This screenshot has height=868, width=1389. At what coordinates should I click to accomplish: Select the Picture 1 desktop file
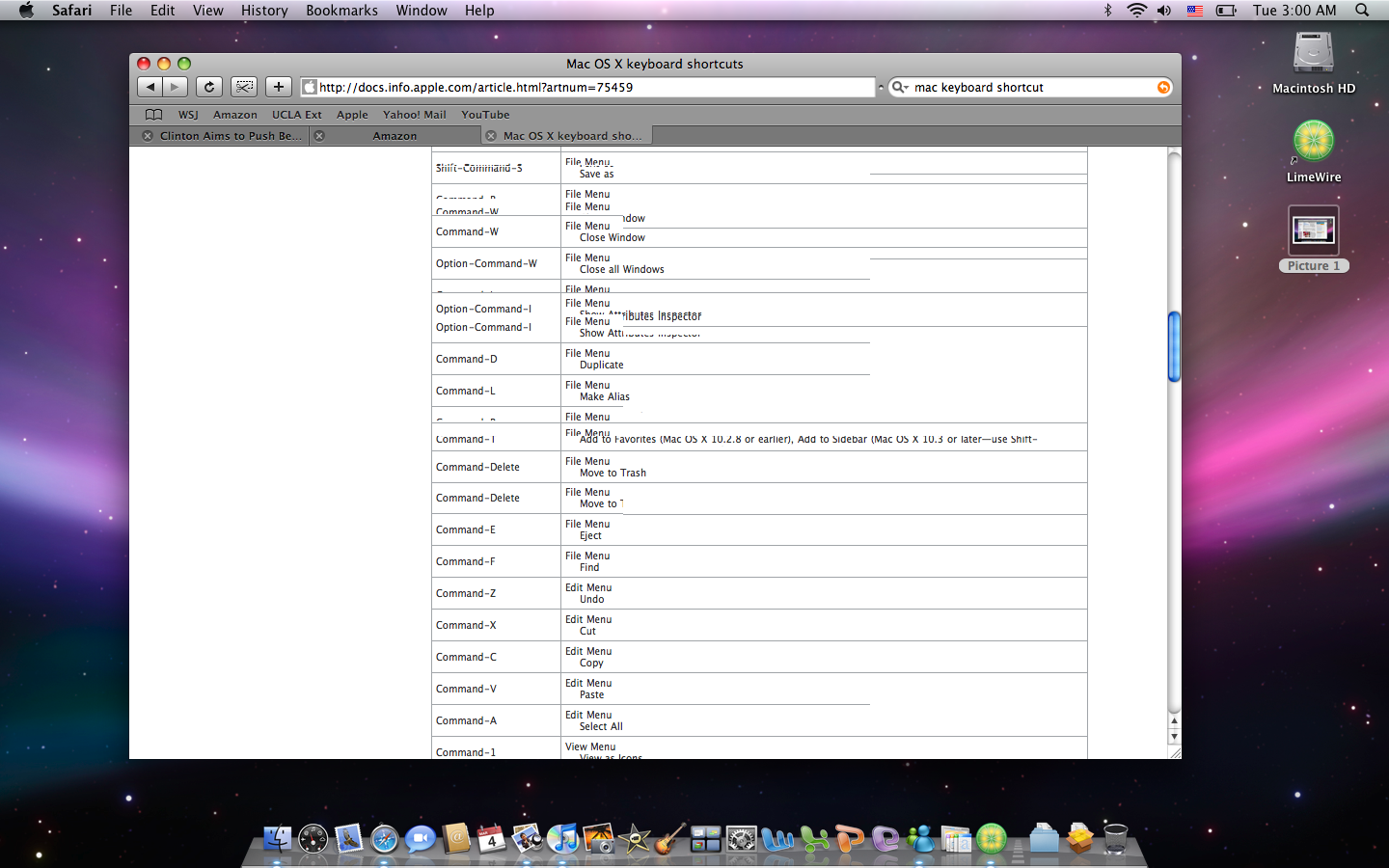pos(1314,239)
